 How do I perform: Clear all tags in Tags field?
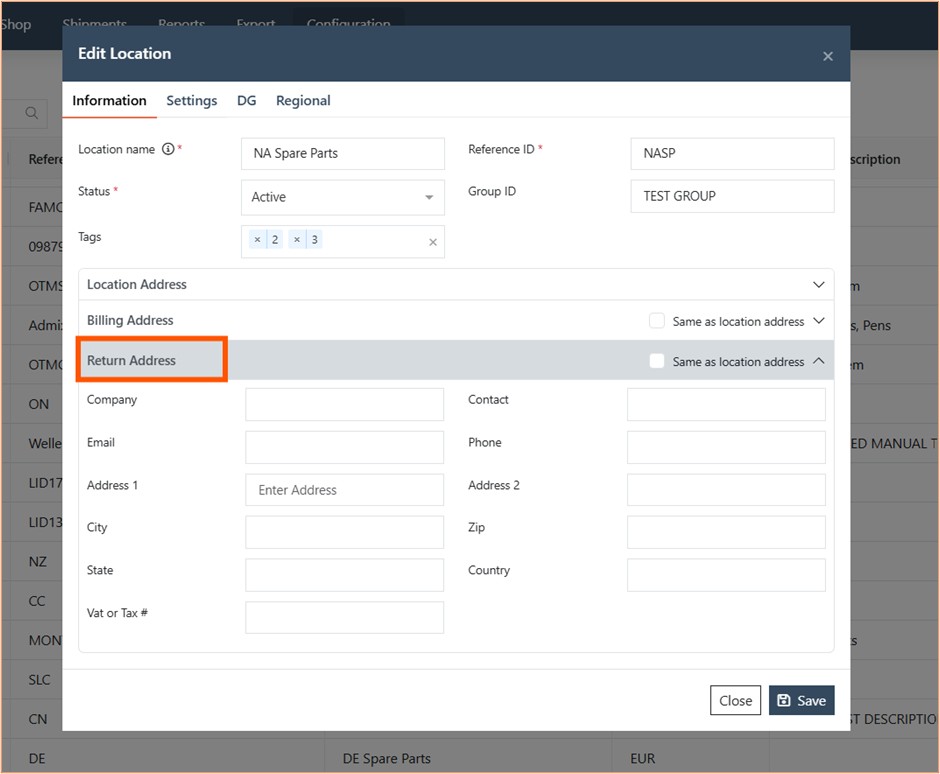[x=433, y=242]
